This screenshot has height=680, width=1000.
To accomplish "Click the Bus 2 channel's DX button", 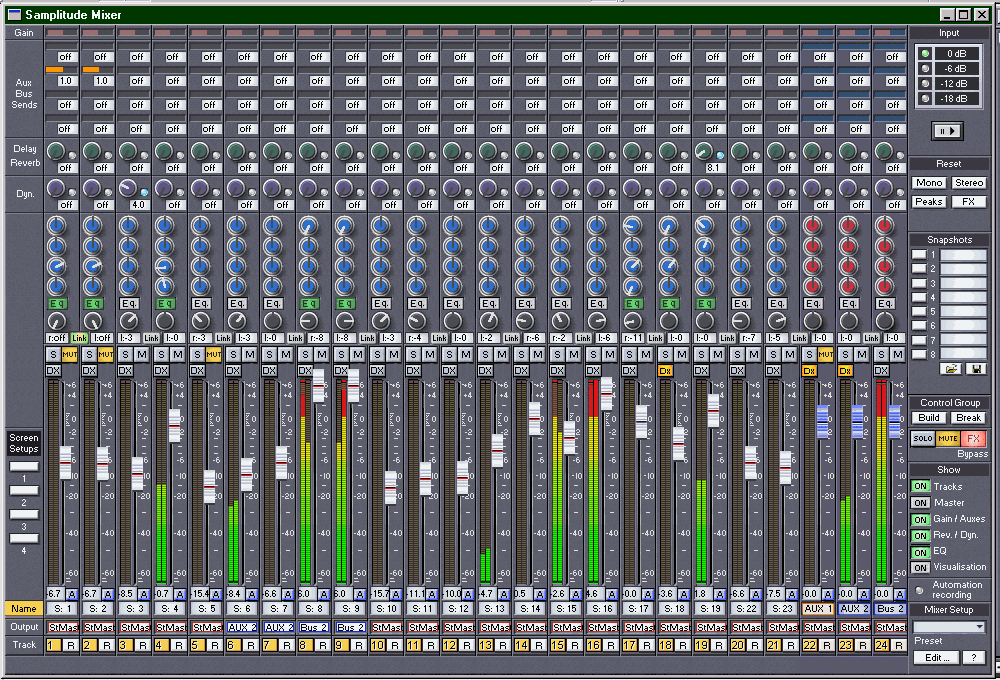I will (881, 371).
